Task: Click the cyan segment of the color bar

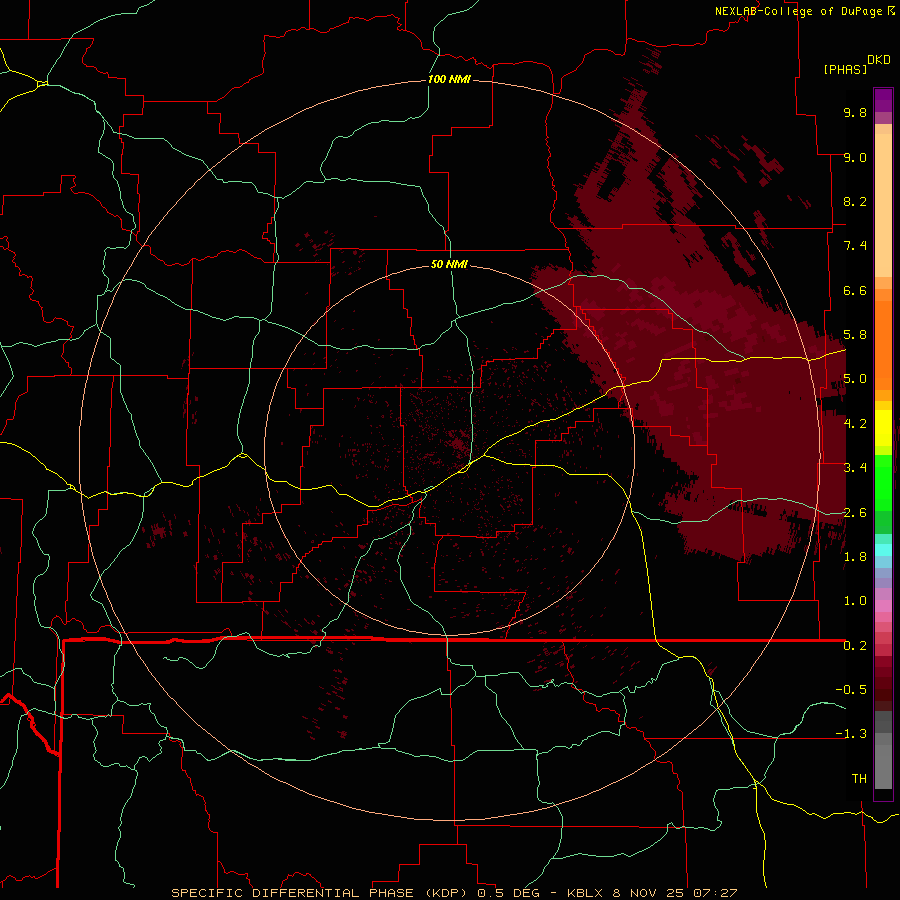Action: pyautogui.click(x=883, y=549)
